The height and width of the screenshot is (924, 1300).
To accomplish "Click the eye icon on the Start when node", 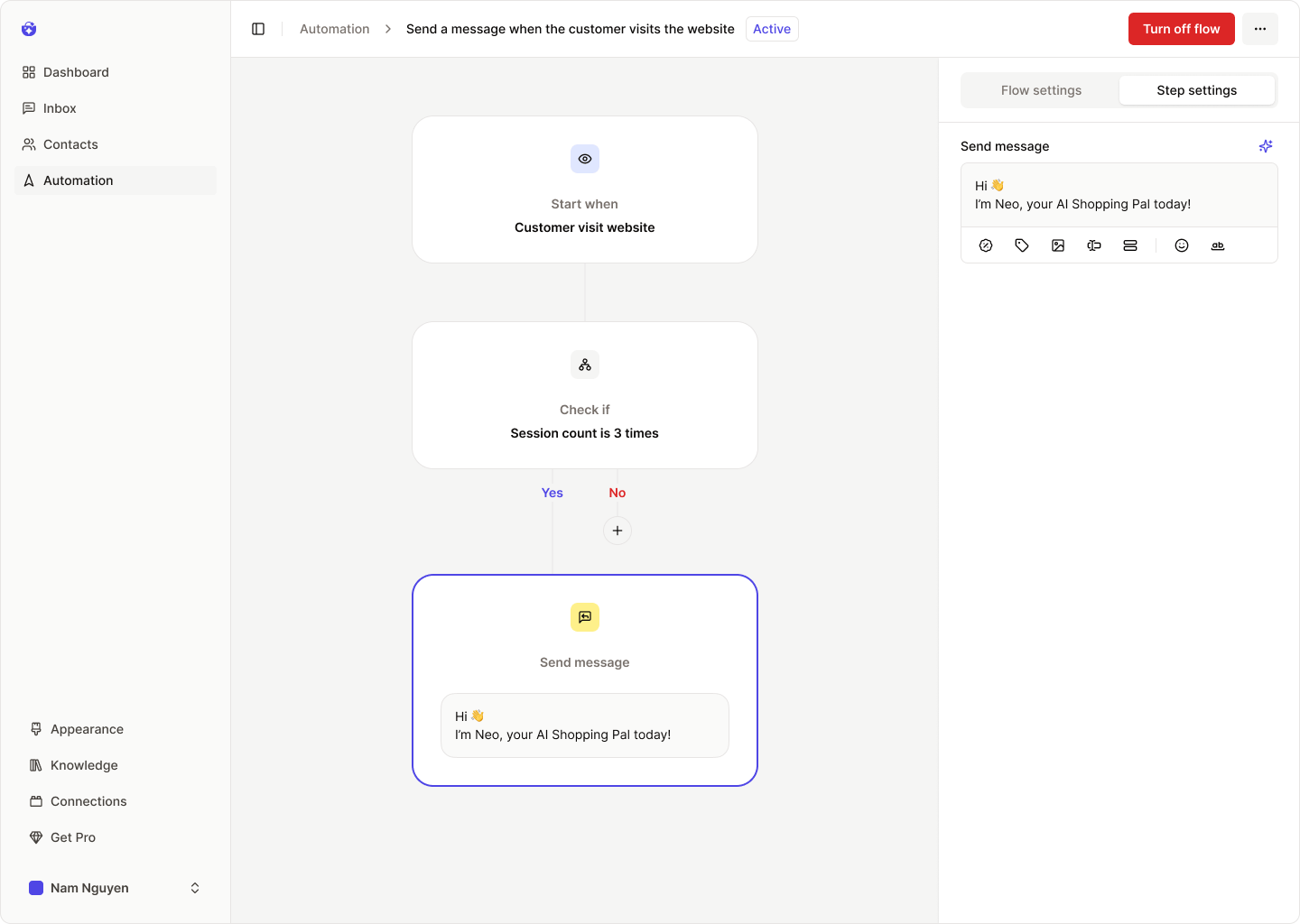I will coord(584,159).
